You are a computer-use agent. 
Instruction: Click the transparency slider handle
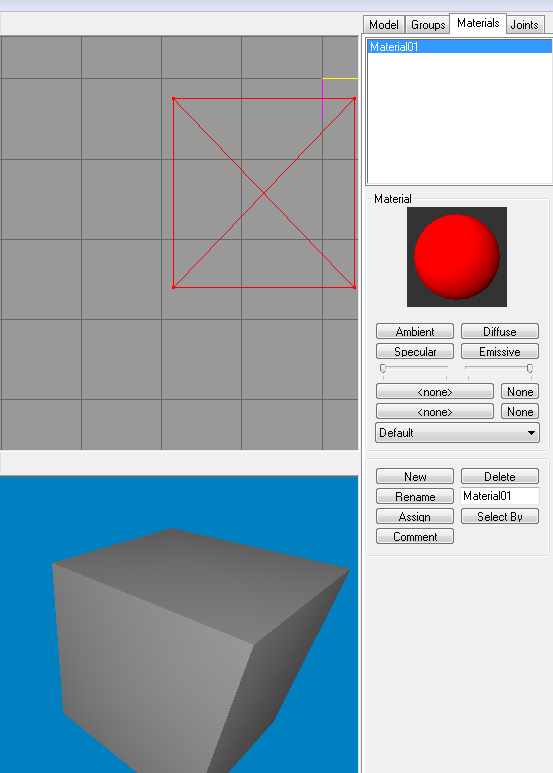(x=530, y=368)
